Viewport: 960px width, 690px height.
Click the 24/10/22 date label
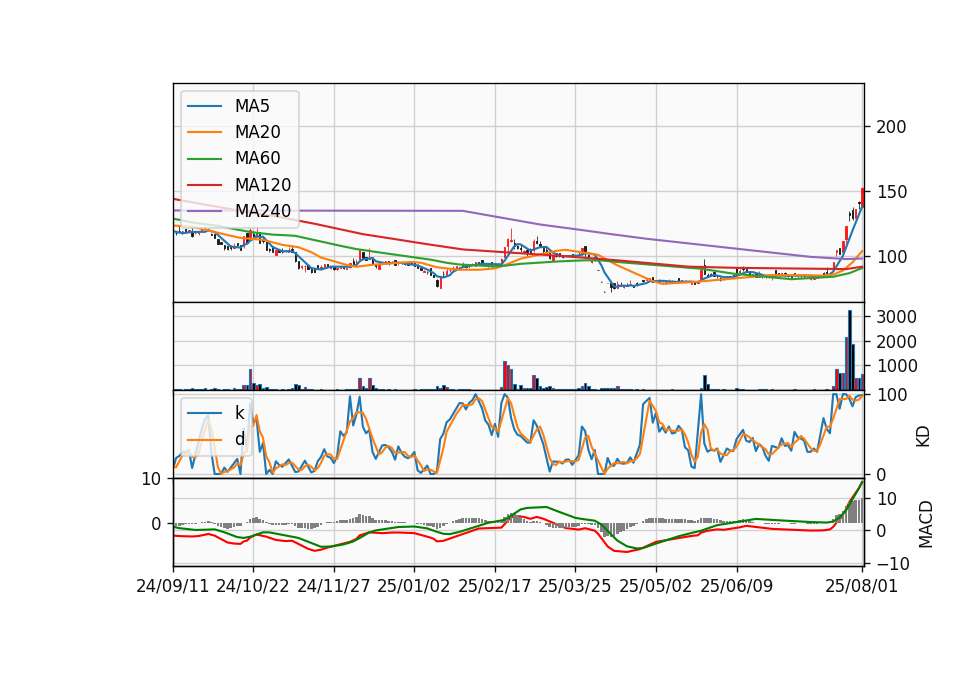click(x=253, y=586)
